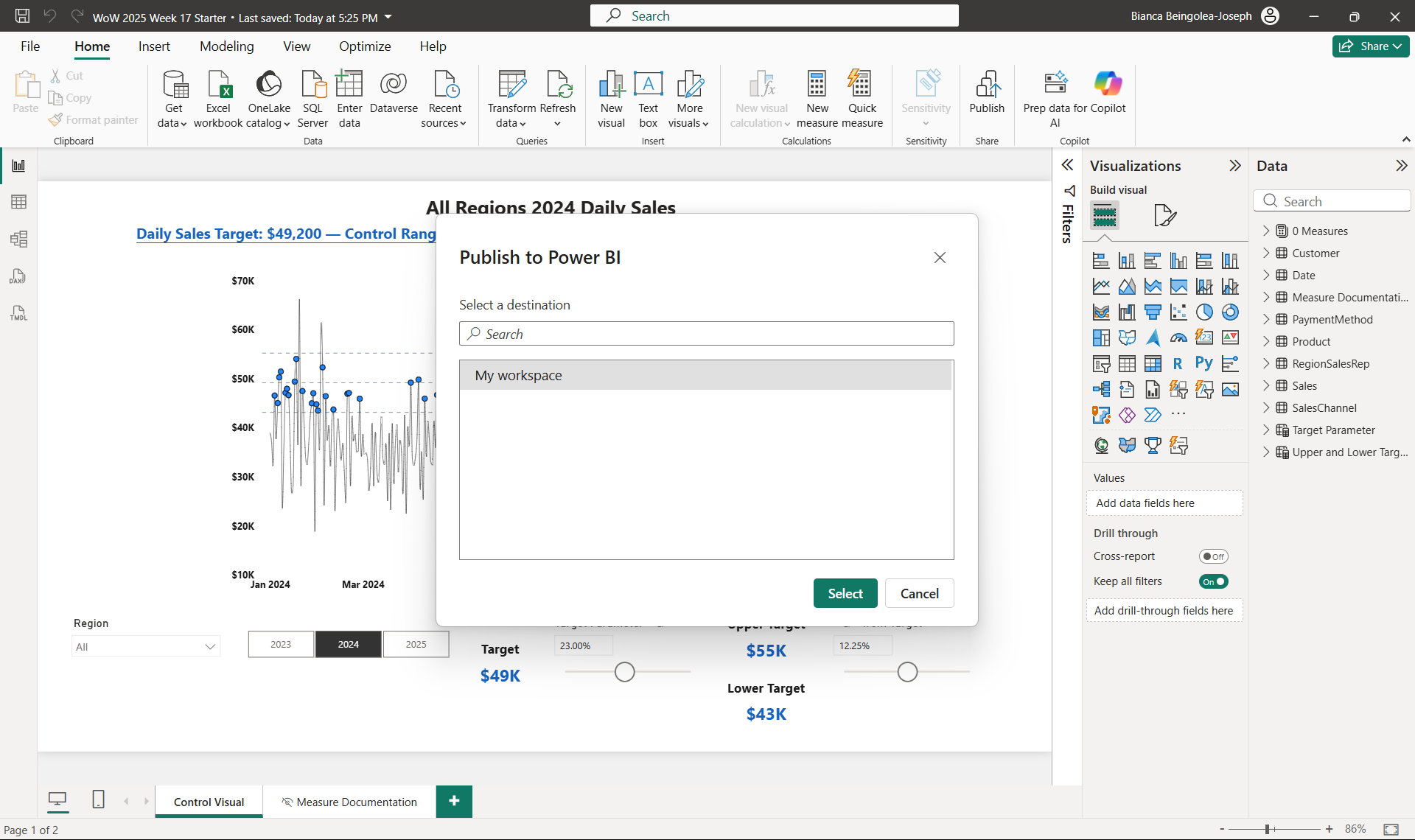Viewport: 1415px width, 840px height.
Task: Click the Data pane Search box
Action: point(1332,201)
